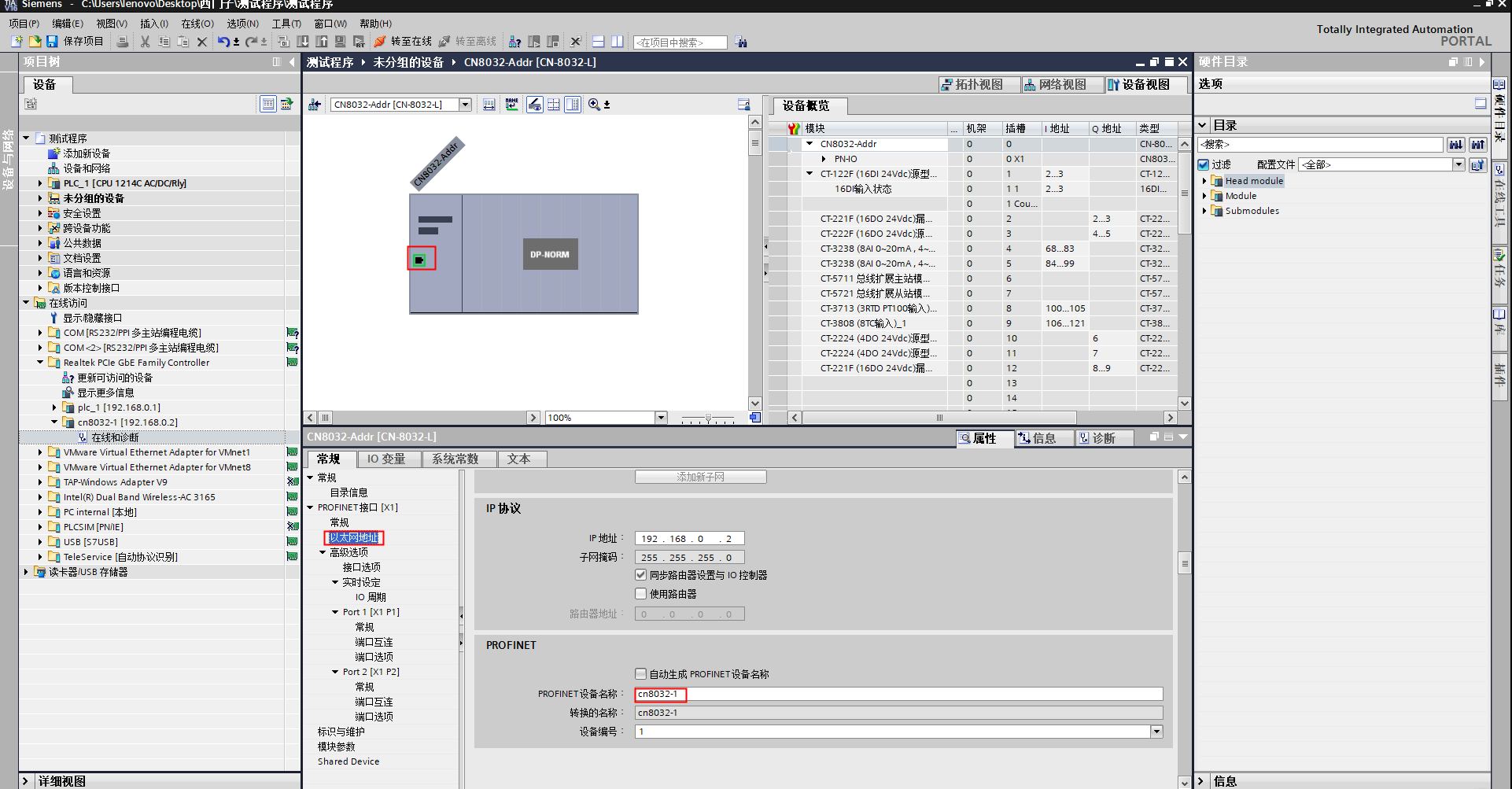Screen dimensions: 1512x789
Task: Click the cut scissors icon
Action: (145, 42)
